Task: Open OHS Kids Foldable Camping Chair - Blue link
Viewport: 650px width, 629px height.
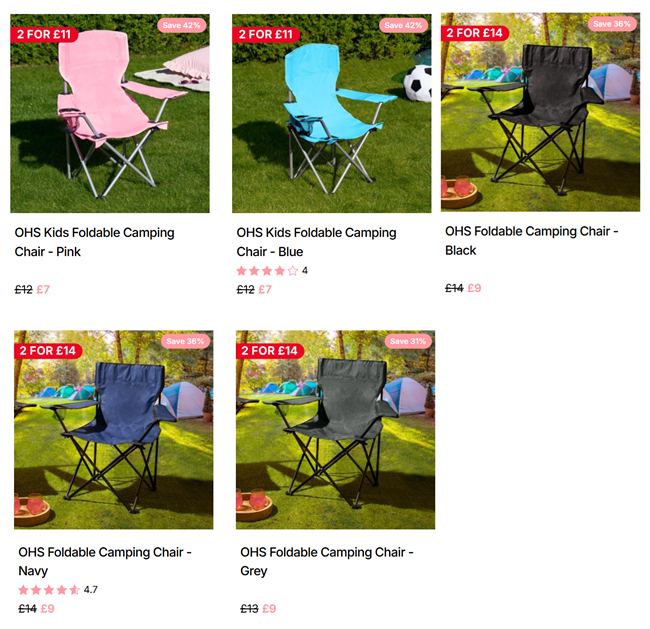Action: (x=316, y=242)
